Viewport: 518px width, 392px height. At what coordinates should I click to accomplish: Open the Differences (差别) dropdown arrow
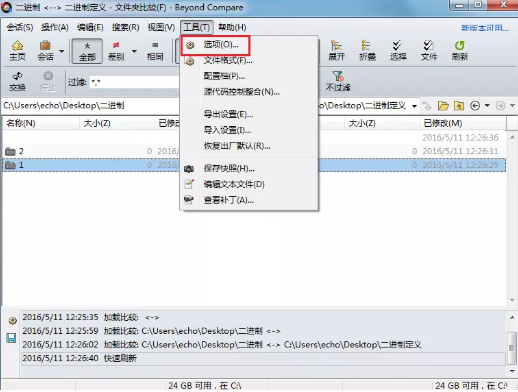134,51
